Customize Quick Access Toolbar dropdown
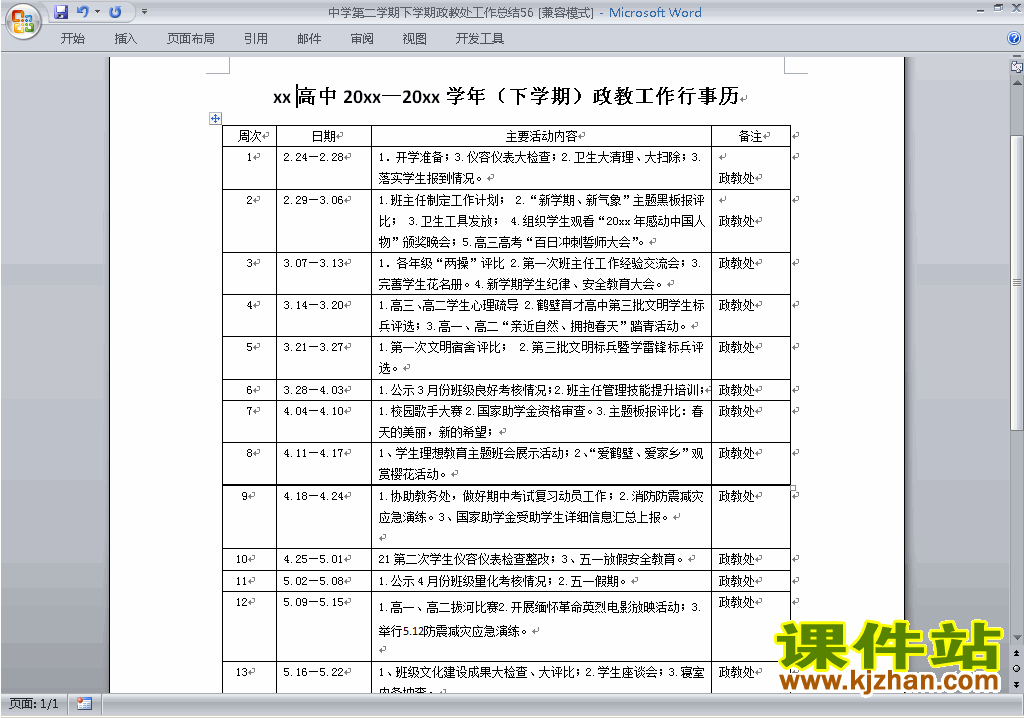This screenshot has width=1024, height=718. pyautogui.click(x=144, y=12)
